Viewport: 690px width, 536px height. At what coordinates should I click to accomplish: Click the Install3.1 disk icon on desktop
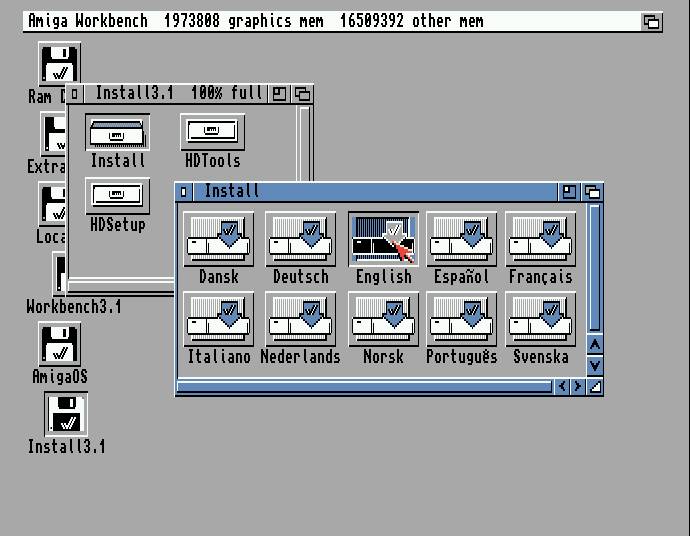pyautogui.click(x=66, y=415)
